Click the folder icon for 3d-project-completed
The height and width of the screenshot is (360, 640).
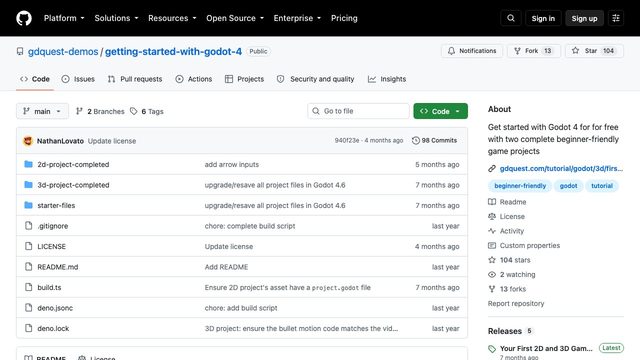(28, 184)
